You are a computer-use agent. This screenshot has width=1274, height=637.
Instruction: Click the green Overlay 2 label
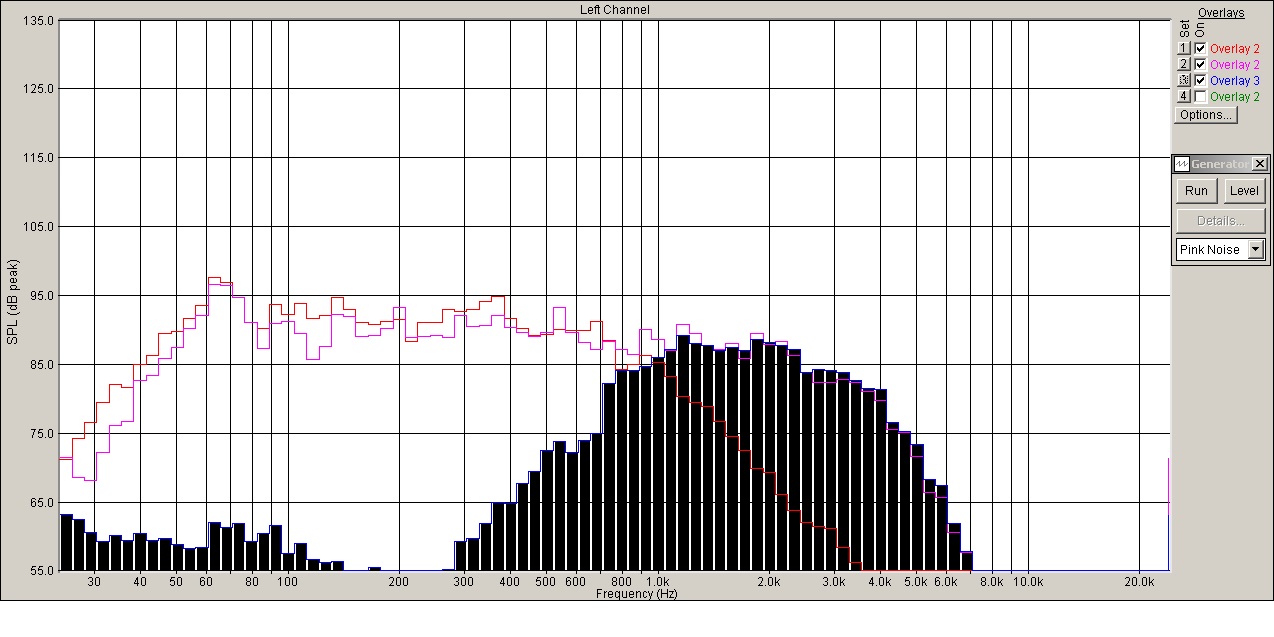pos(1235,96)
